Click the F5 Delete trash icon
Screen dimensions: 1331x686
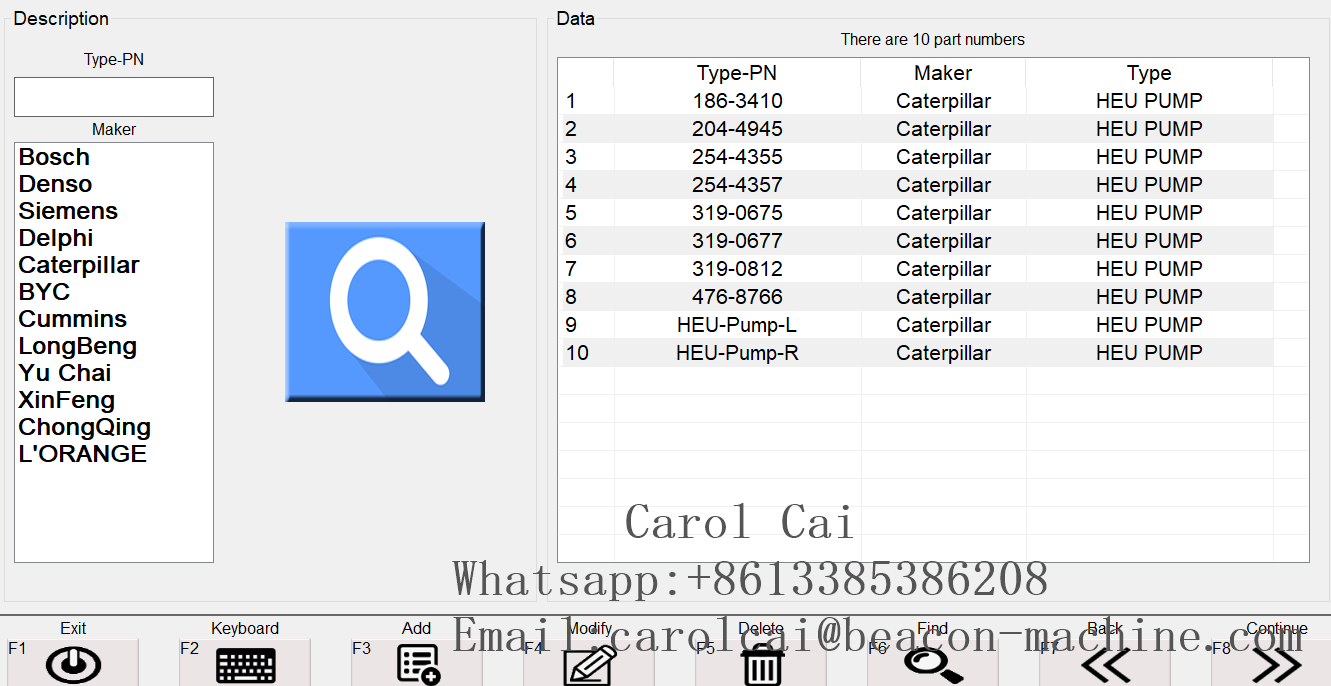pos(762,666)
